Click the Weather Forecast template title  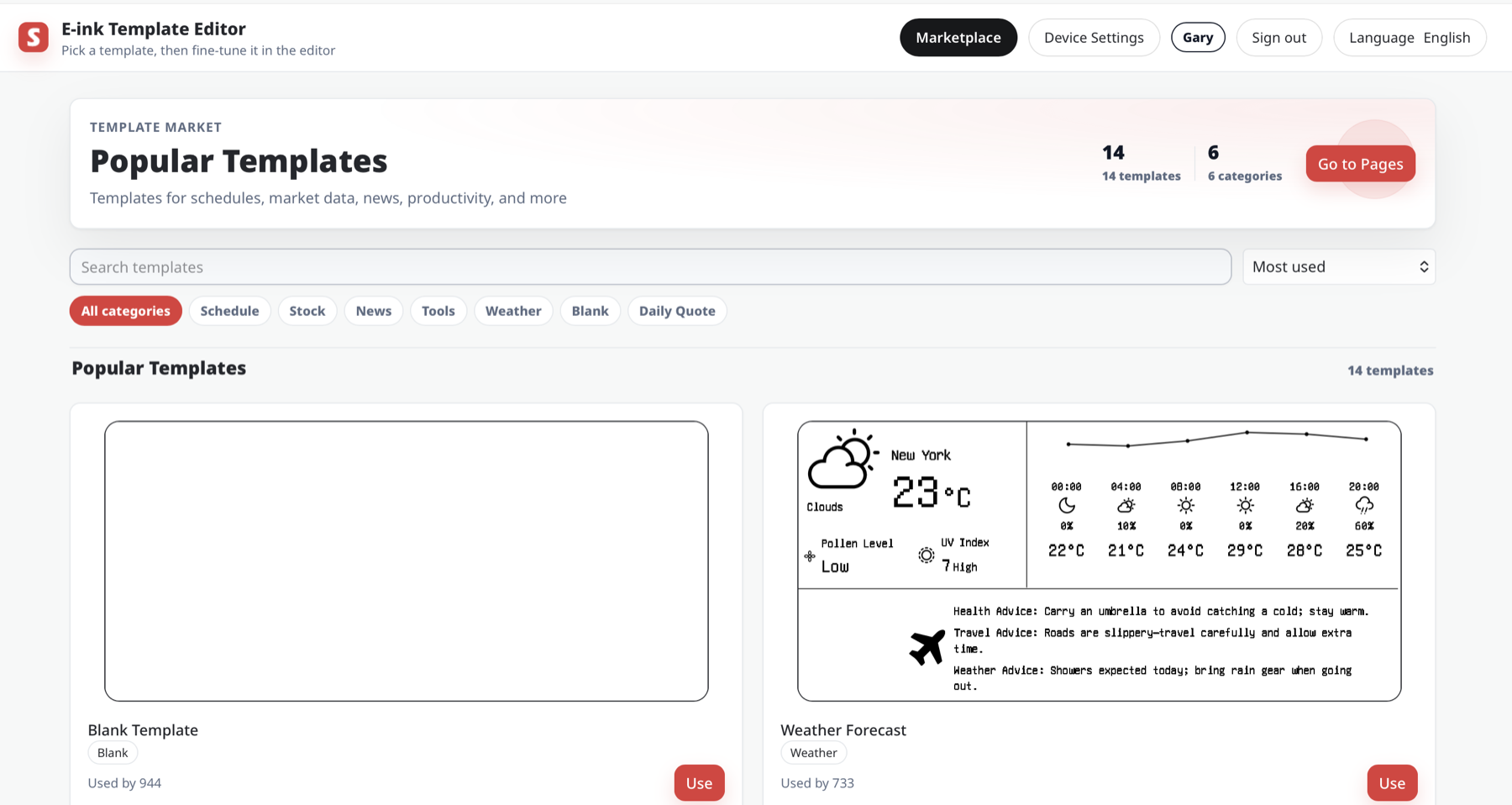(843, 730)
